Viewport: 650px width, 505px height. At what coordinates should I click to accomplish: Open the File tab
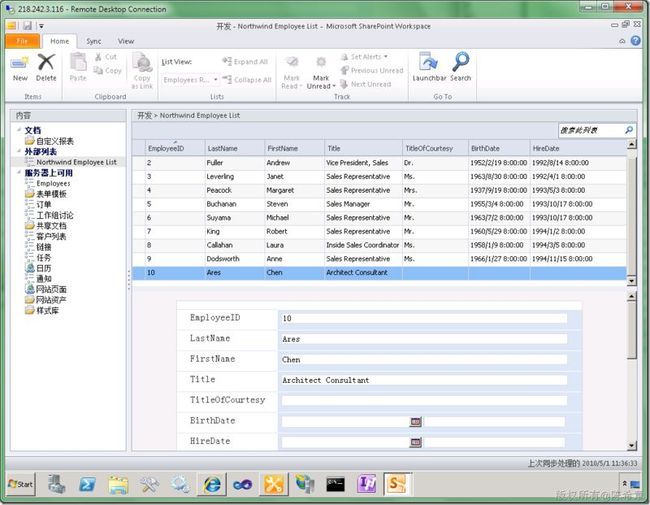click(x=23, y=41)
